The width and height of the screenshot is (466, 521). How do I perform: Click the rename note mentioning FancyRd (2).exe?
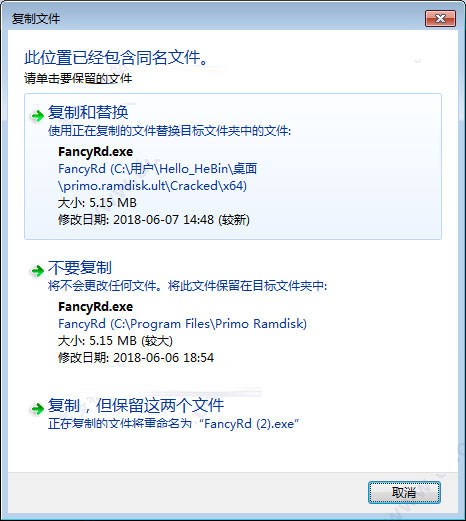(173, 424)
